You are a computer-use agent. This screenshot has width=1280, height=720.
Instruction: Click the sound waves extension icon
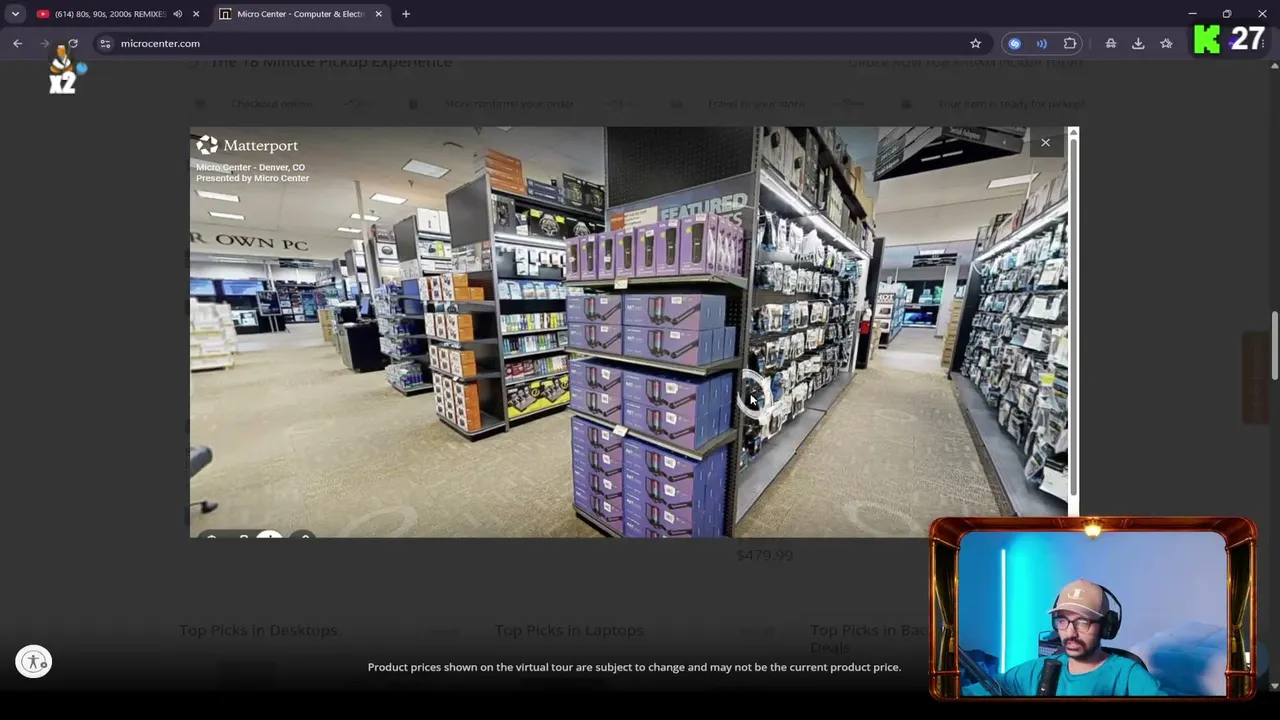[x=1042, y=43]
